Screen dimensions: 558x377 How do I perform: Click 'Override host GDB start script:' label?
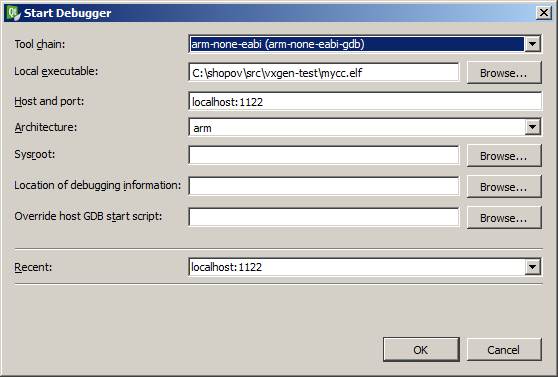(88, 216)
